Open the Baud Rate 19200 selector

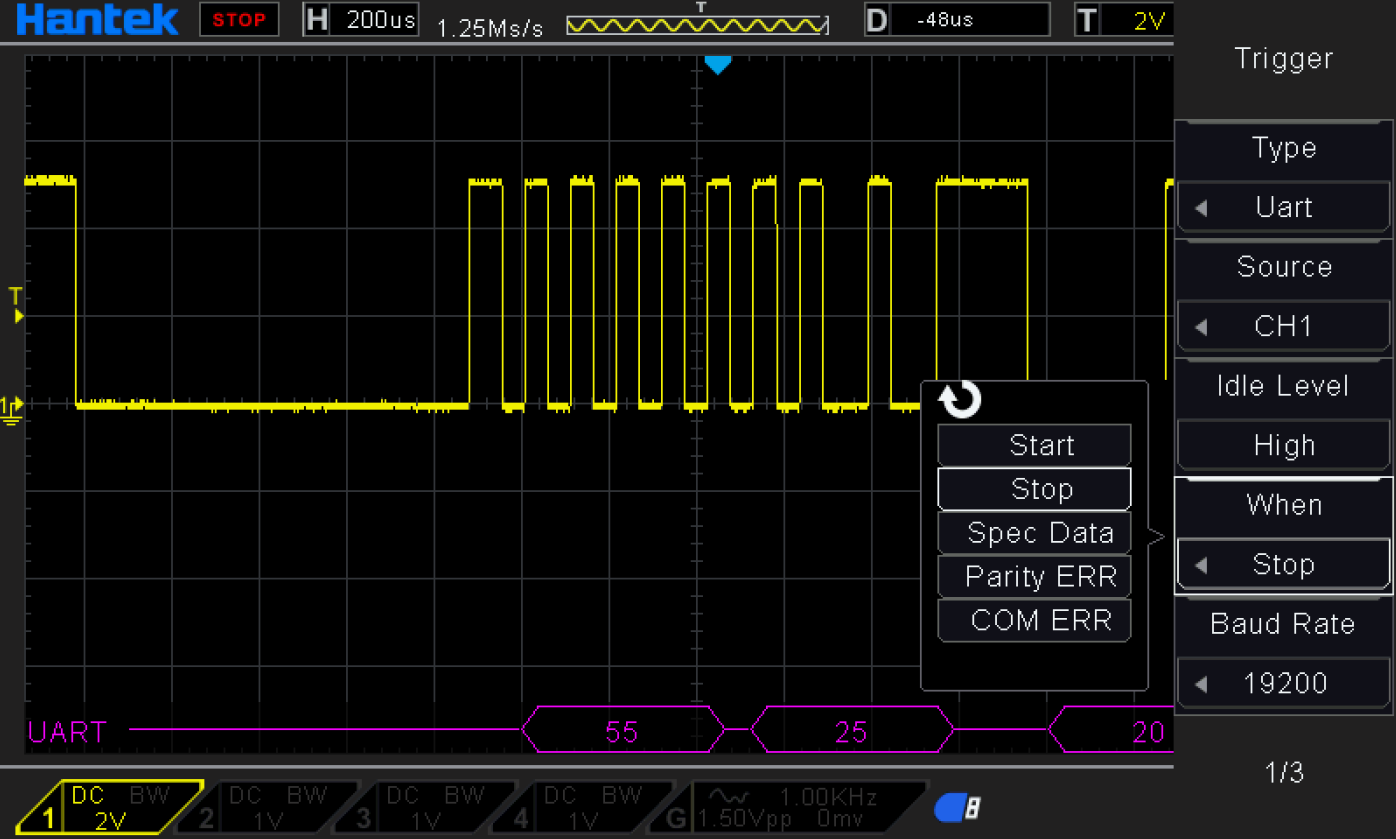pyautogui.click(x=1283, y=683)
